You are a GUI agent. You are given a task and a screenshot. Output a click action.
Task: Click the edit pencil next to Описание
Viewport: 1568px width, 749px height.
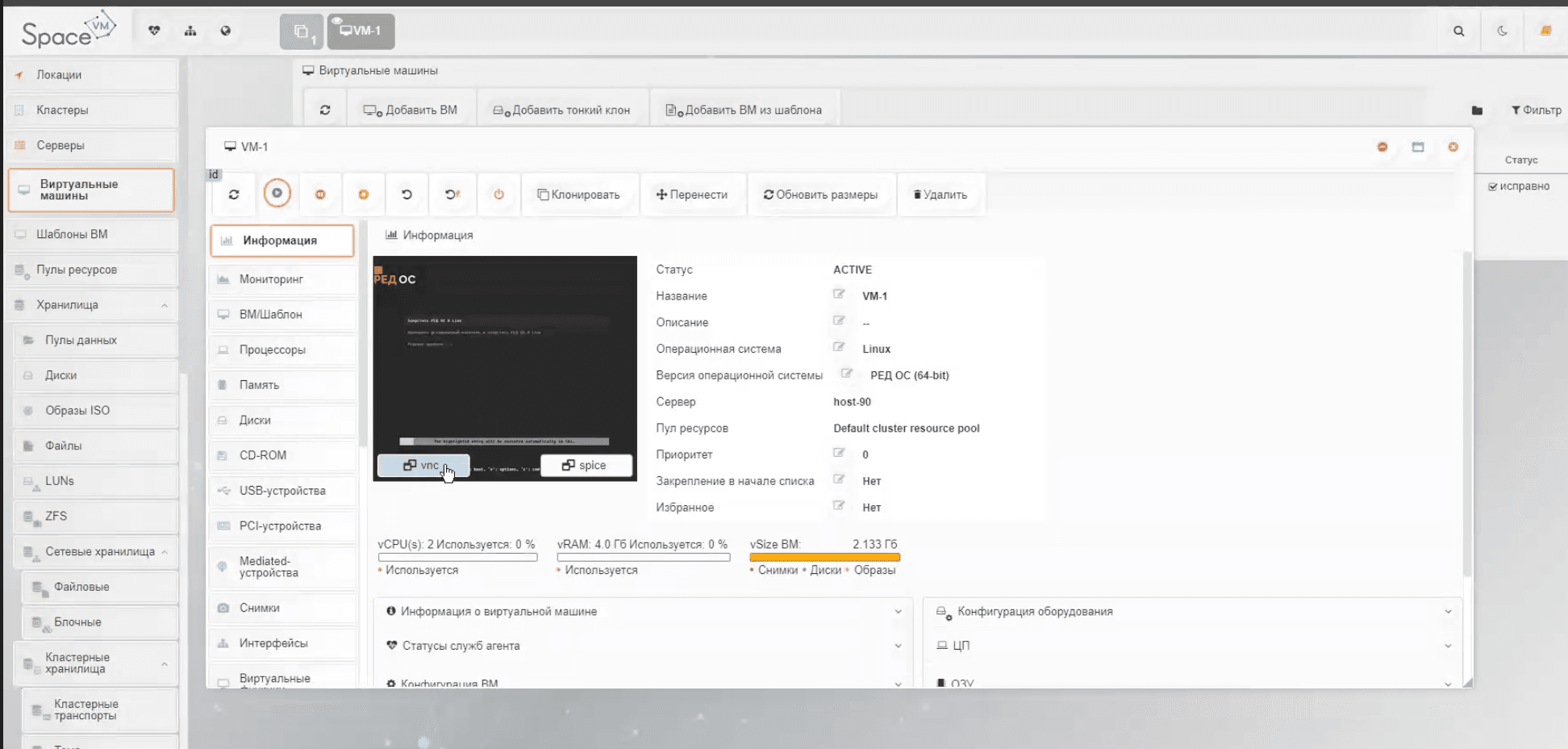[839, 320]
